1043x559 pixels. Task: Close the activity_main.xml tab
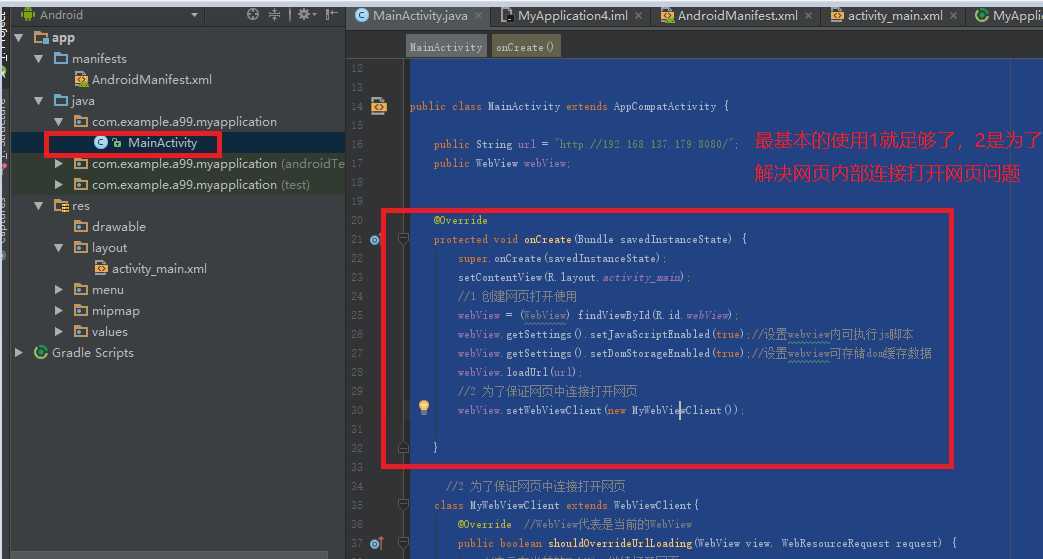tap(953, 15)
